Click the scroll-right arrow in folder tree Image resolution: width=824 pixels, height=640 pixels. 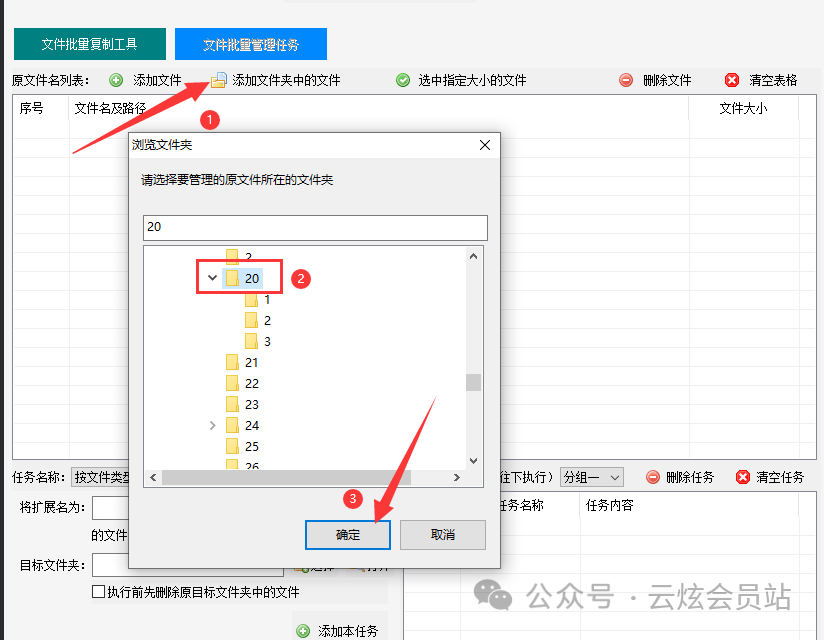pos(457,478)
